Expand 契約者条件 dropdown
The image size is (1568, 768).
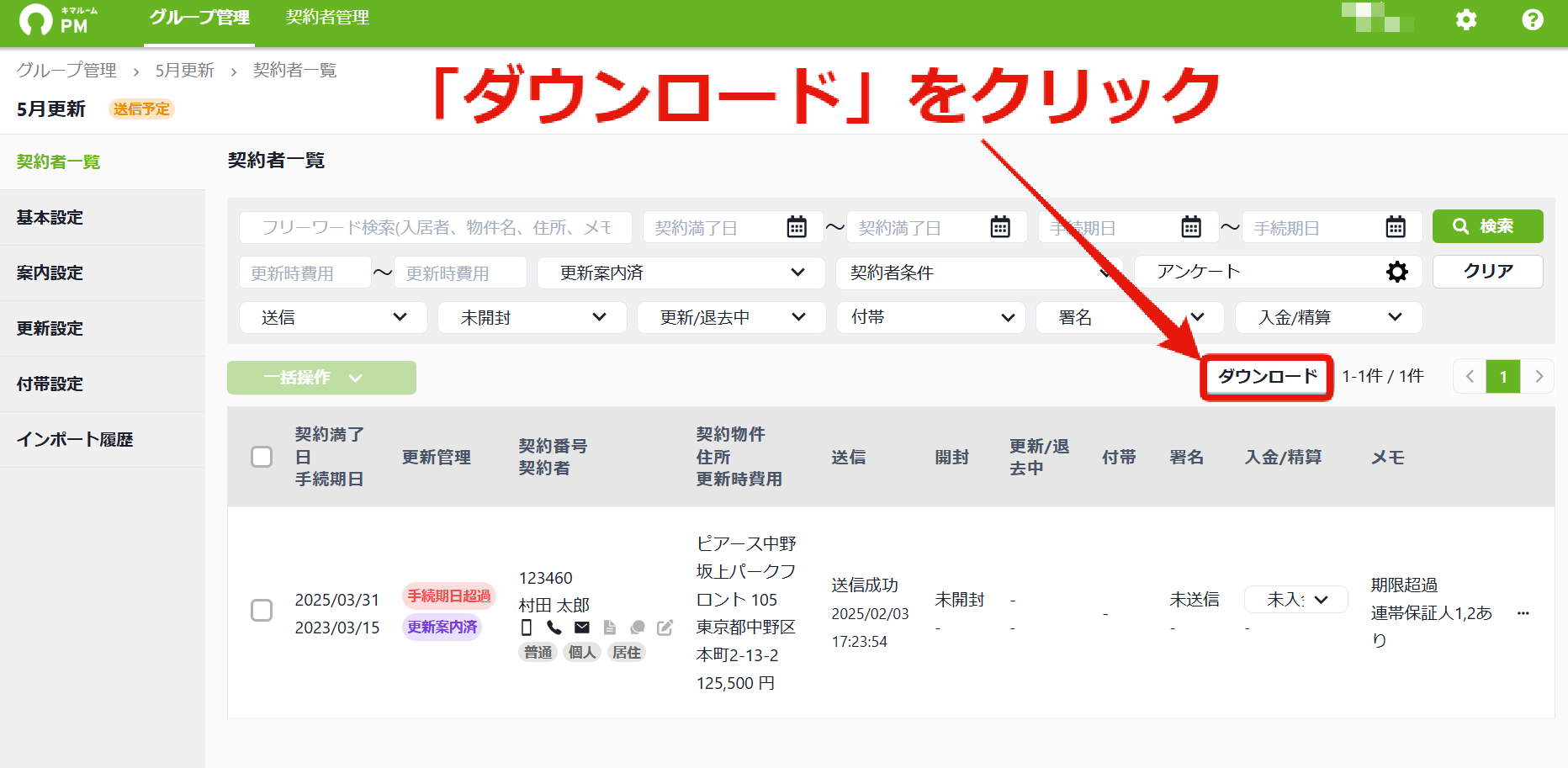[x=980, y=273]
